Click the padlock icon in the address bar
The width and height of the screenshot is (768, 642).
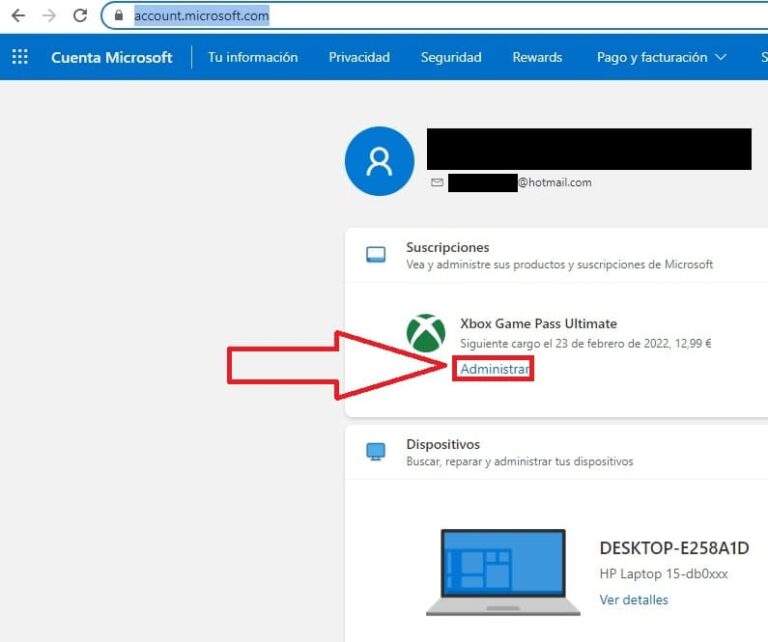pos(119,16)
